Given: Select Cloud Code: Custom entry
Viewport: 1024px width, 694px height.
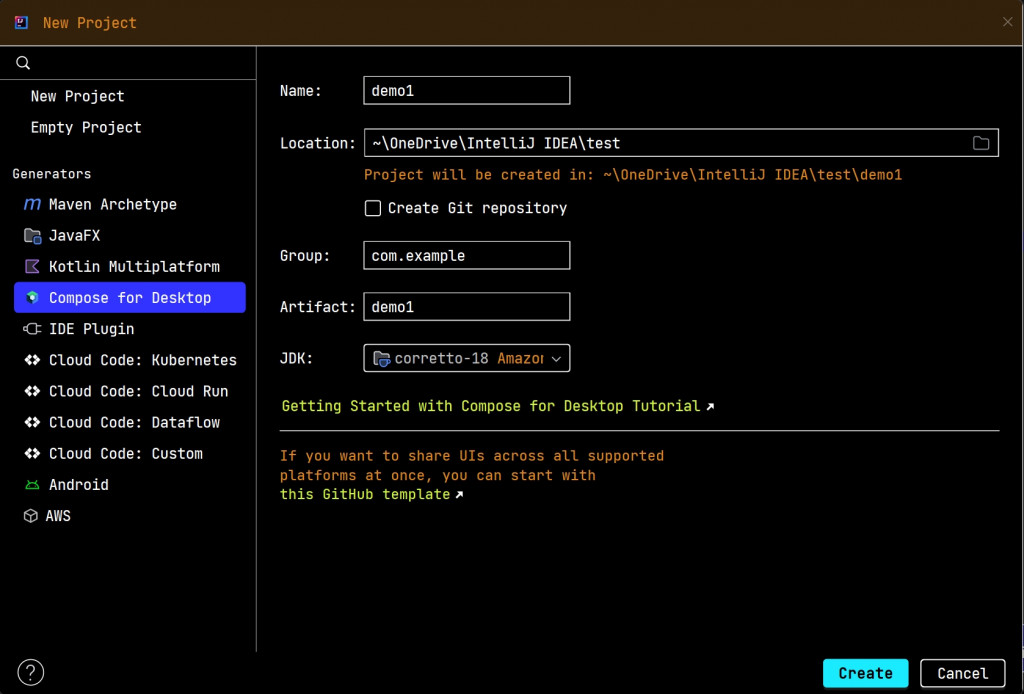Looking at the screenshot, I should [x=125, y=453].
